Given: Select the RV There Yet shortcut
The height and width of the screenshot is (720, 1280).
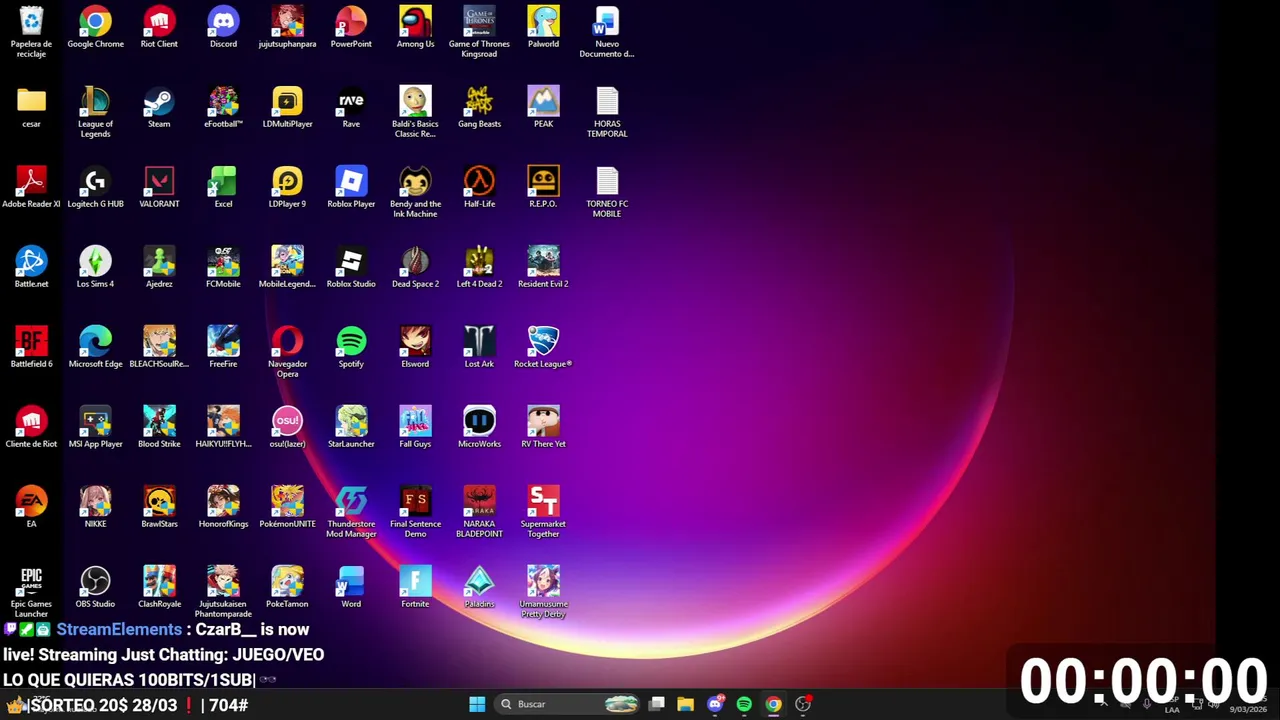Looking at the screenshot, I should (x=543, y=428).
